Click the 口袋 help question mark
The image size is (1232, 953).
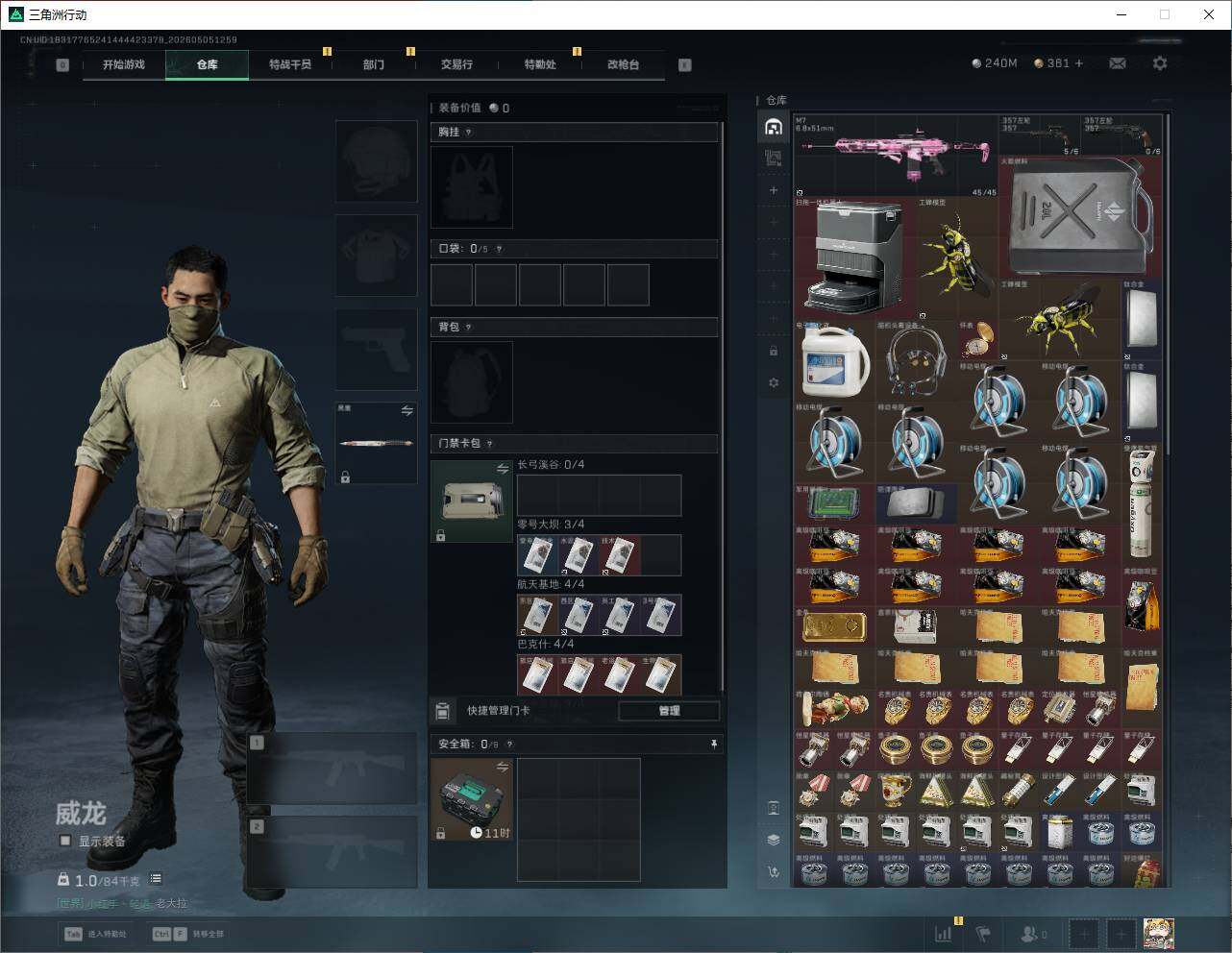click(x=499, y=249)
